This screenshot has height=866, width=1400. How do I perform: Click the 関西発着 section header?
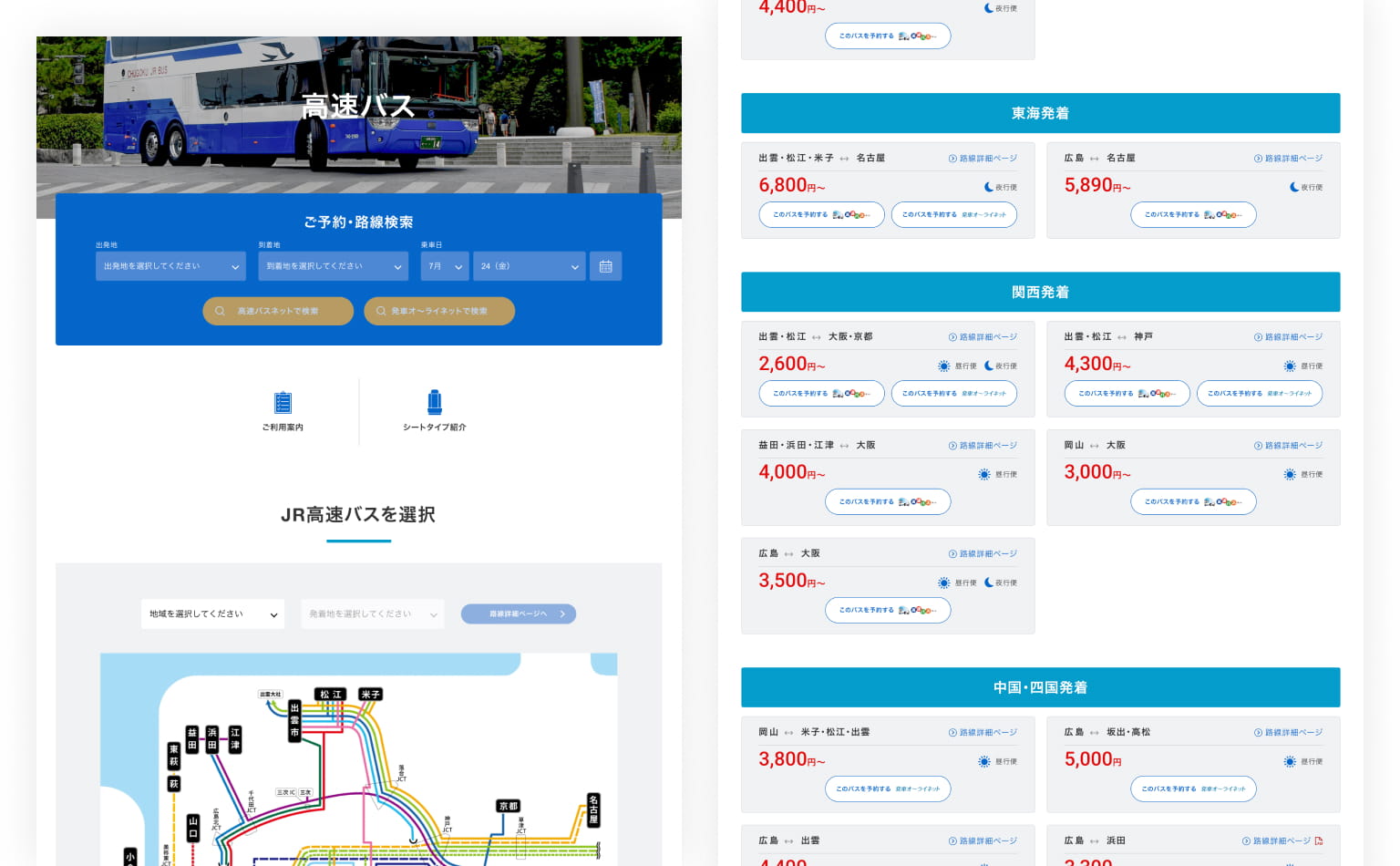[1040, 292]
